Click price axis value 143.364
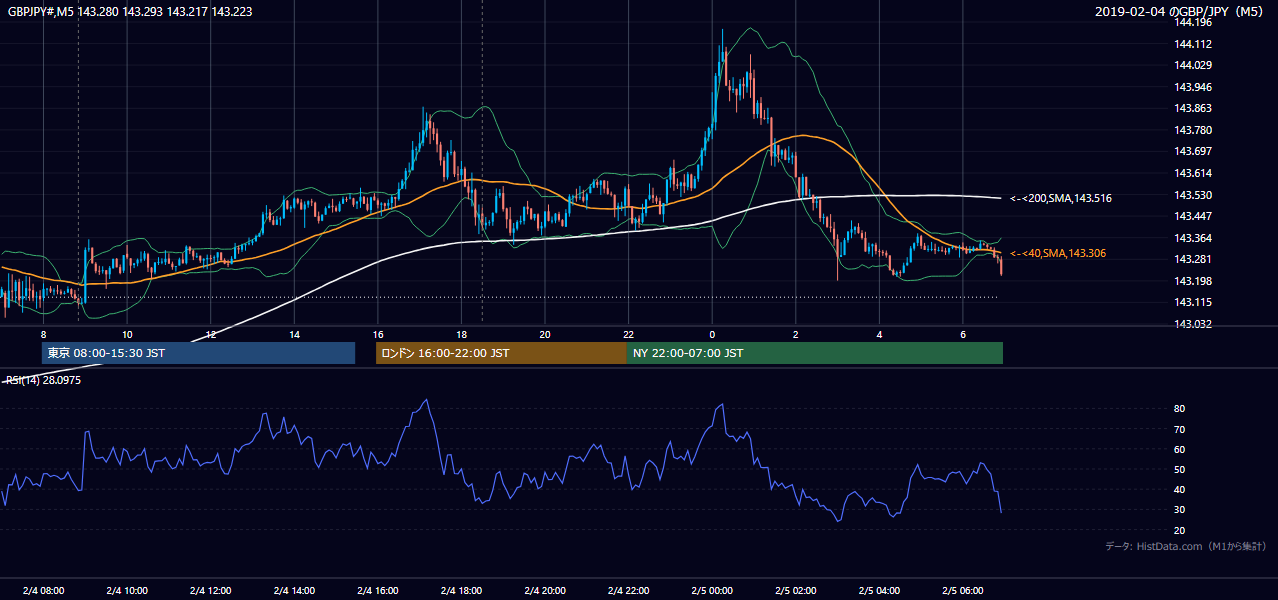Image resolution: width=1278 pixels, height=600 pixels. 1194,238
